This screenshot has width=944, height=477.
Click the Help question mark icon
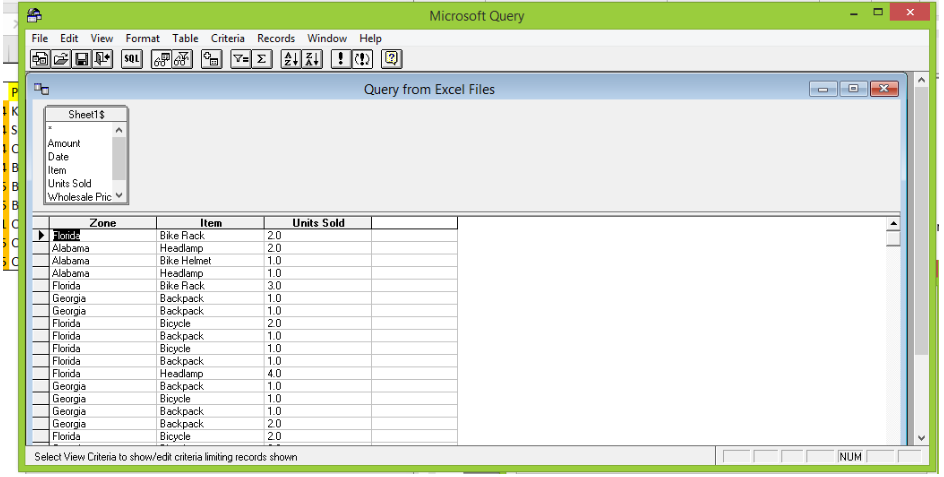pyautogui.click(x=391, y=58)
